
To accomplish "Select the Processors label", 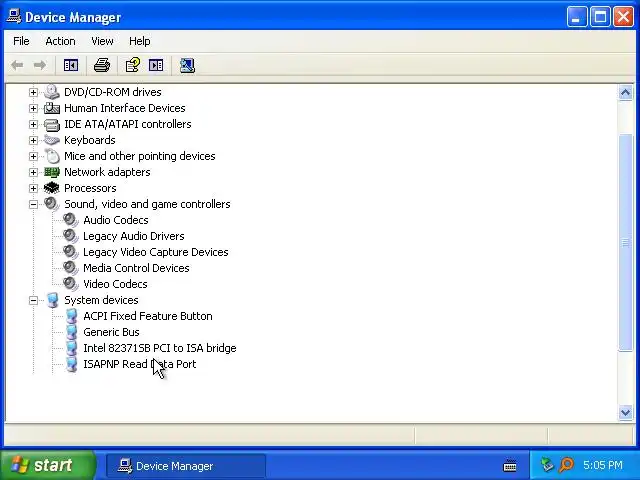I will click(x=90, y=188).
